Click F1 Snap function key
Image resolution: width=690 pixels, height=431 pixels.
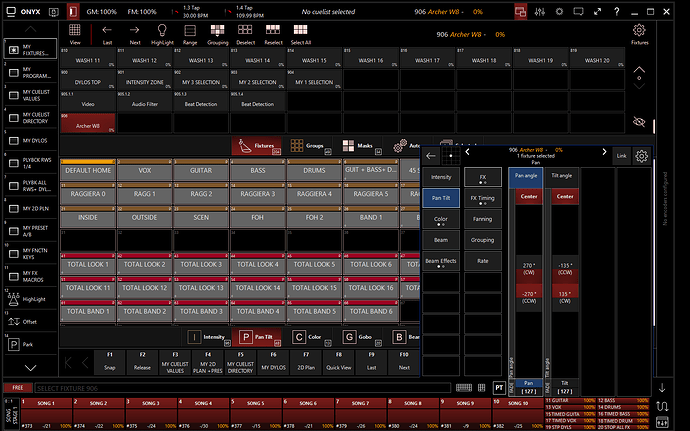pyautogui.click(x=110, y=362)
